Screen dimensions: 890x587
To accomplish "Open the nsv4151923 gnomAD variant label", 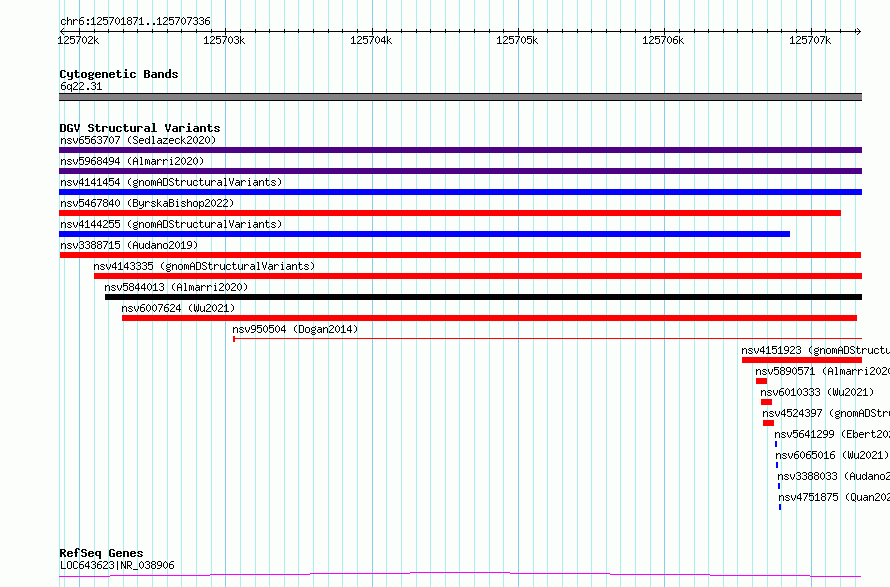I will point(816,350).
